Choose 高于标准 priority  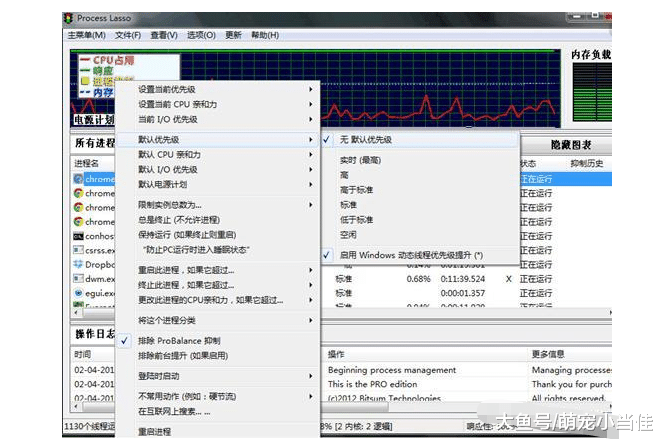click(419, 190)
